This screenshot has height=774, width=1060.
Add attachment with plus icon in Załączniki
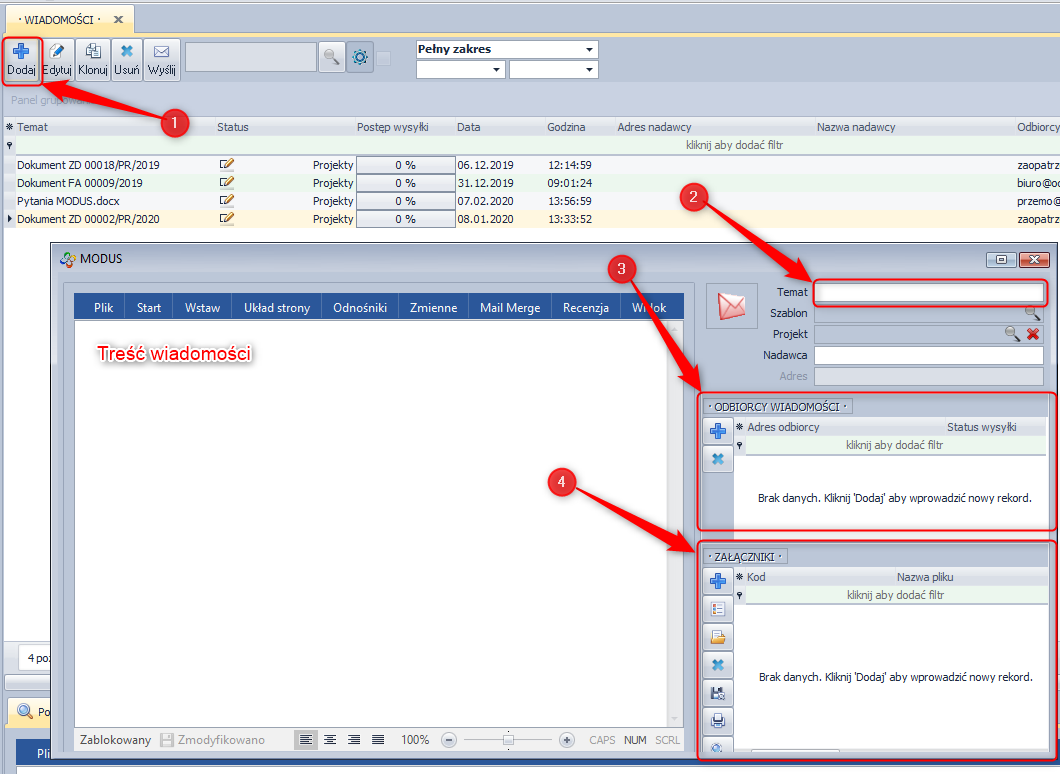tap(717, 581)
